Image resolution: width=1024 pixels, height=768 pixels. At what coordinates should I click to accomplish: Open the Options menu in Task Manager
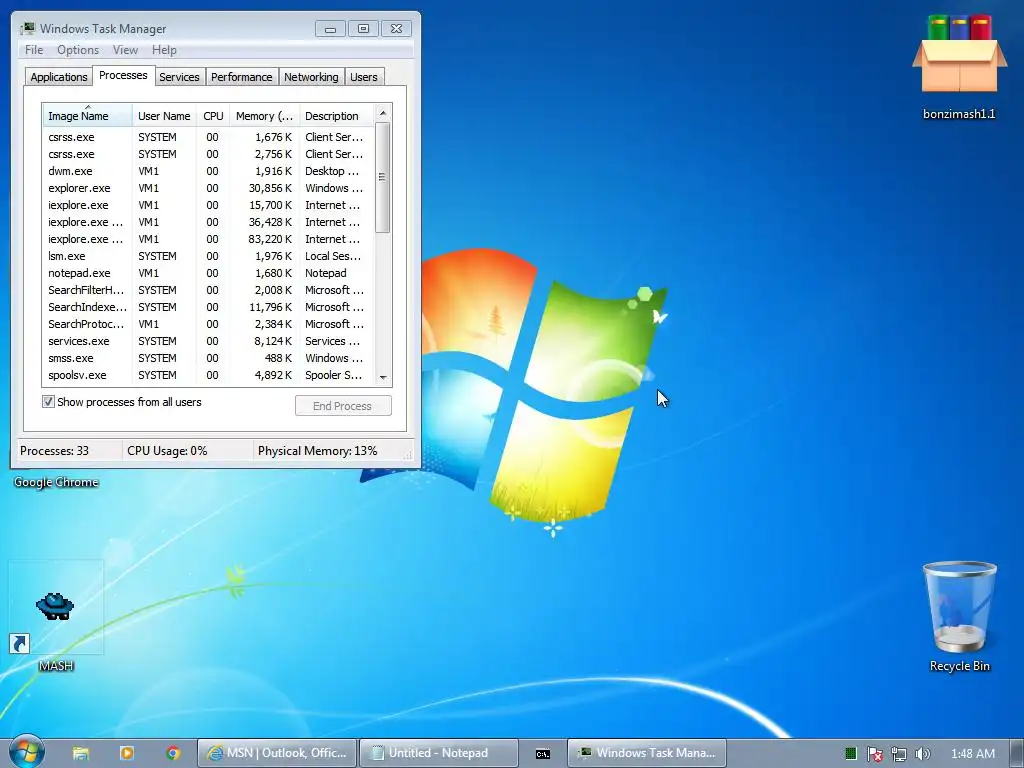pos(78,50)
